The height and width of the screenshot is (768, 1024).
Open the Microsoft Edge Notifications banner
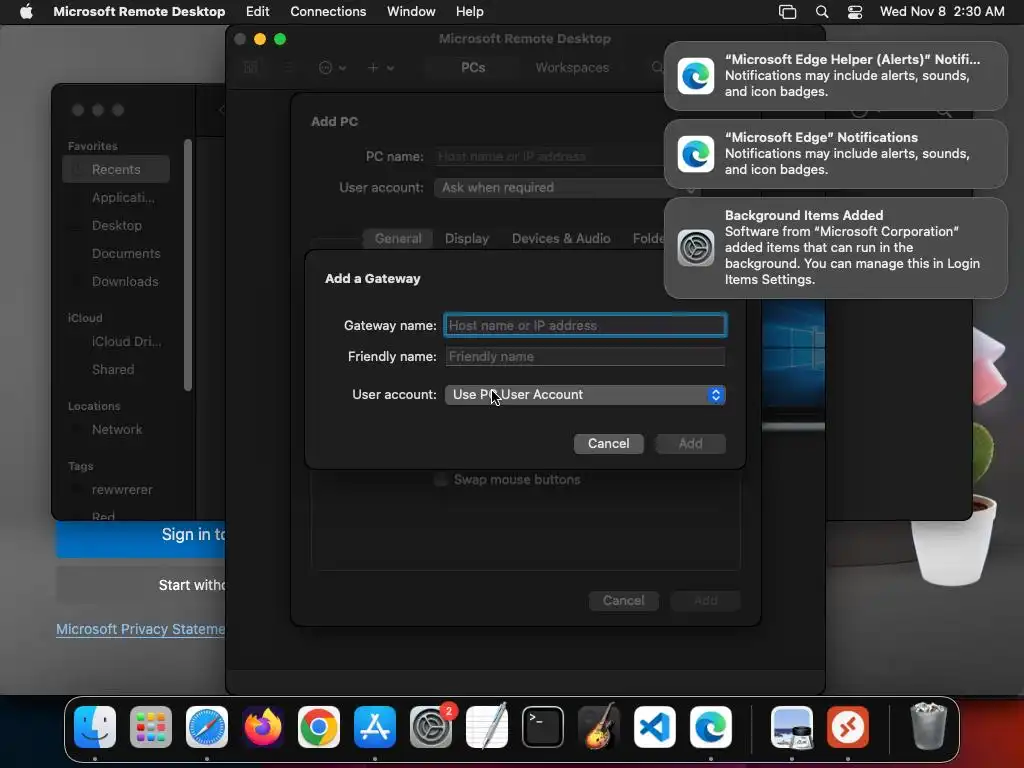[x=836, y=153]
